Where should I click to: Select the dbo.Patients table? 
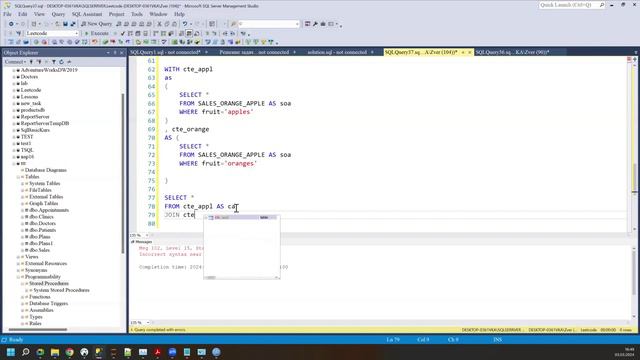pos(42,230)
